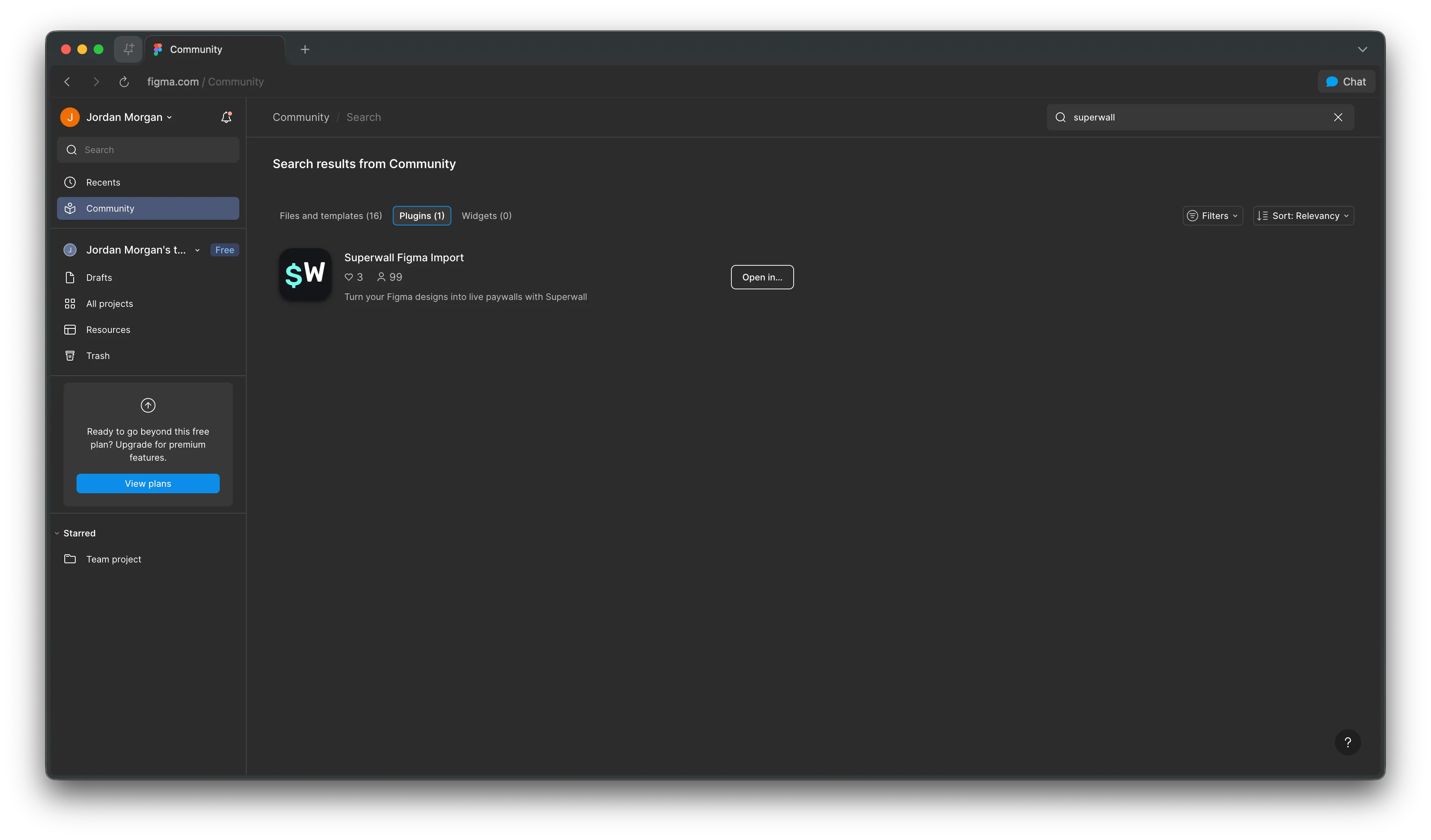Open Superwall Figma Import title link
This screenshot has width=1431, height=840.
pos(404,258)
